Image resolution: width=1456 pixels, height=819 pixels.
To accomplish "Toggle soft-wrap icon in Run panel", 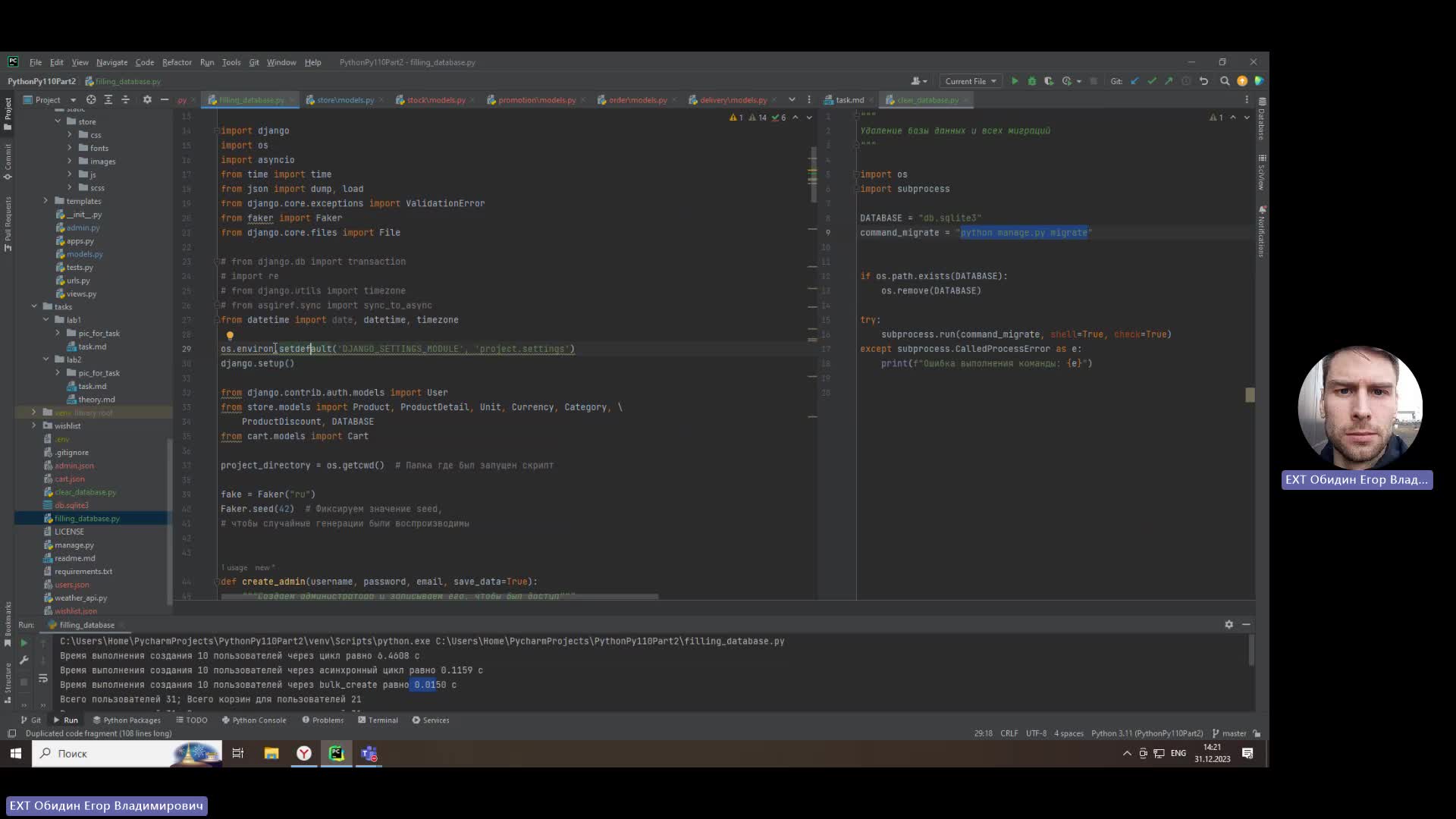I will coord(43,678).
